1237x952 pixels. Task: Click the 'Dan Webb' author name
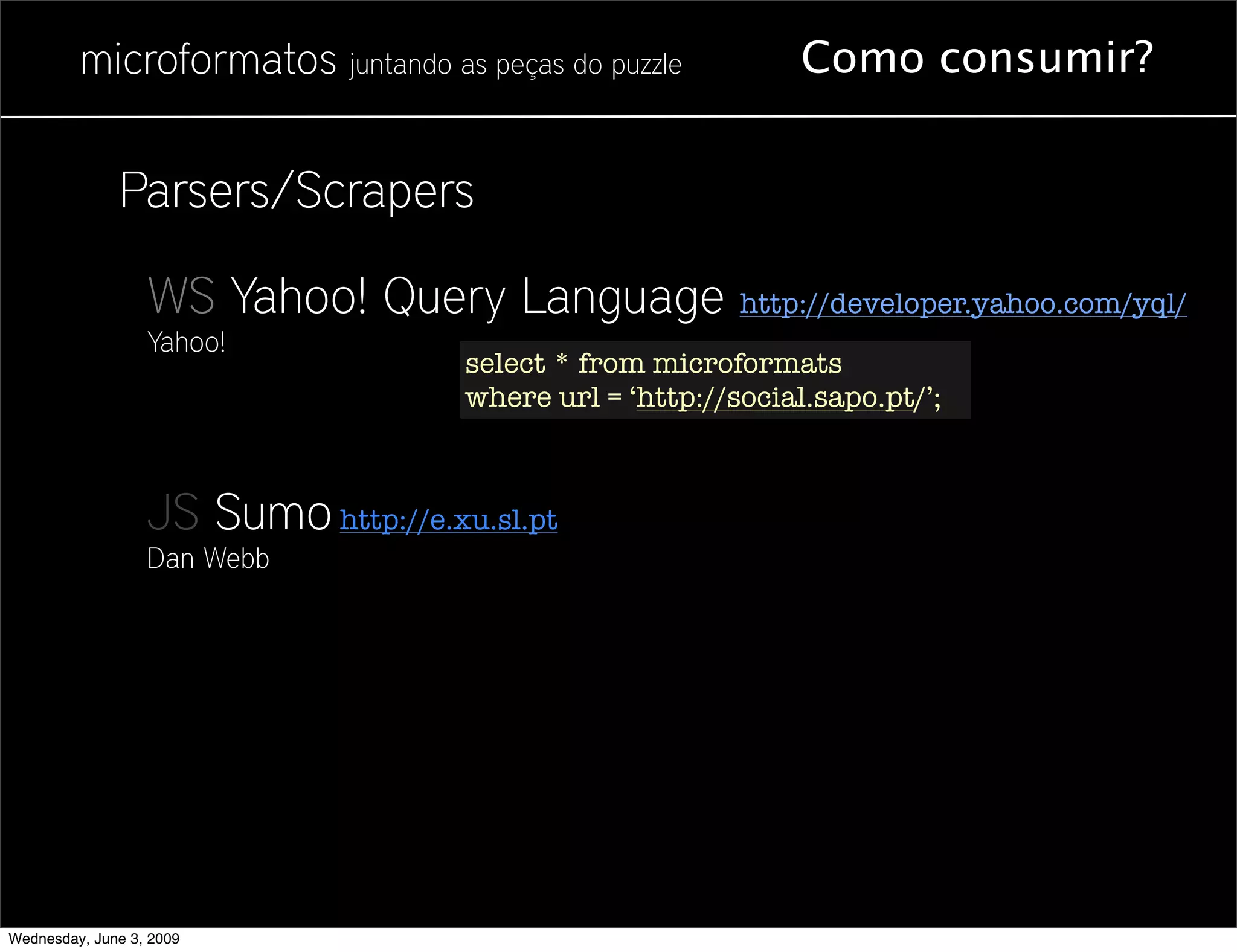208,558
